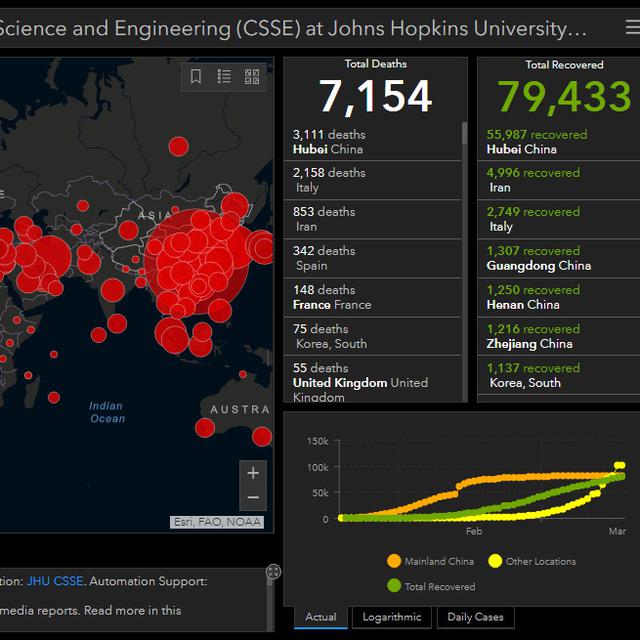The image size is (640, 640).
Task: Switch to the Logarithmic chart tab
Action: click(x=392, y=617)
